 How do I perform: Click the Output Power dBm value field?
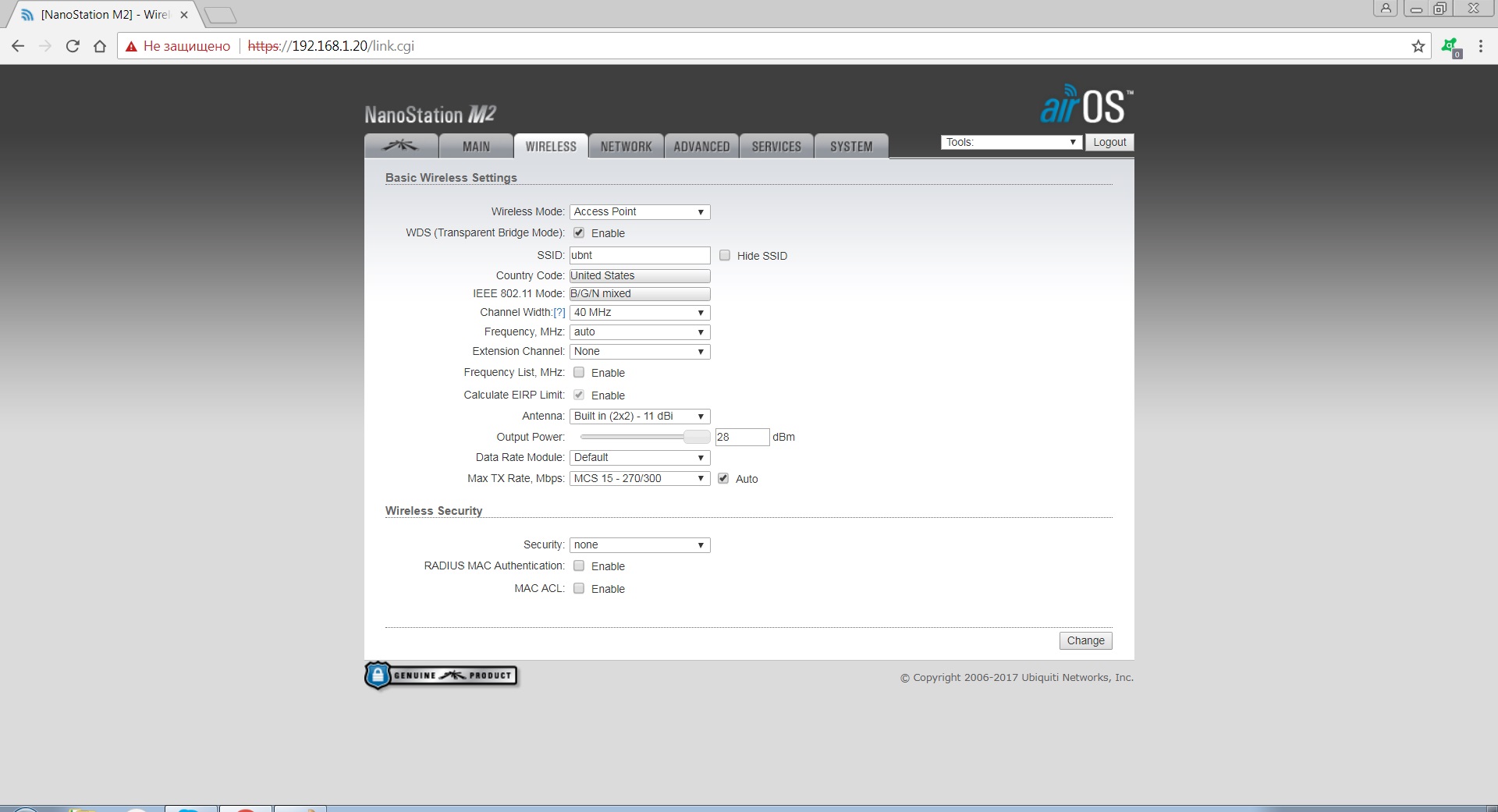742,437
